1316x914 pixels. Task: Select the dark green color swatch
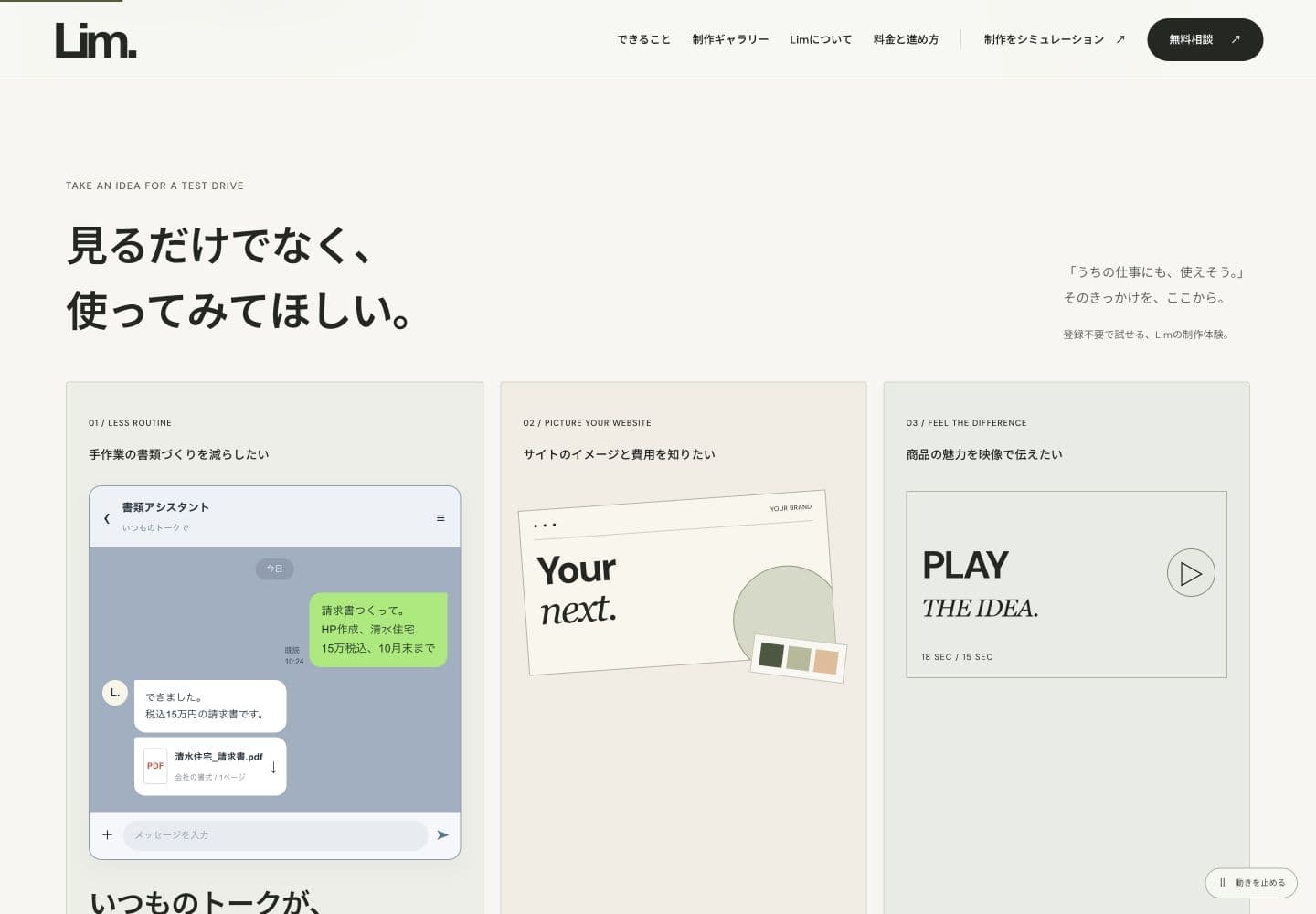pos(771,654)
